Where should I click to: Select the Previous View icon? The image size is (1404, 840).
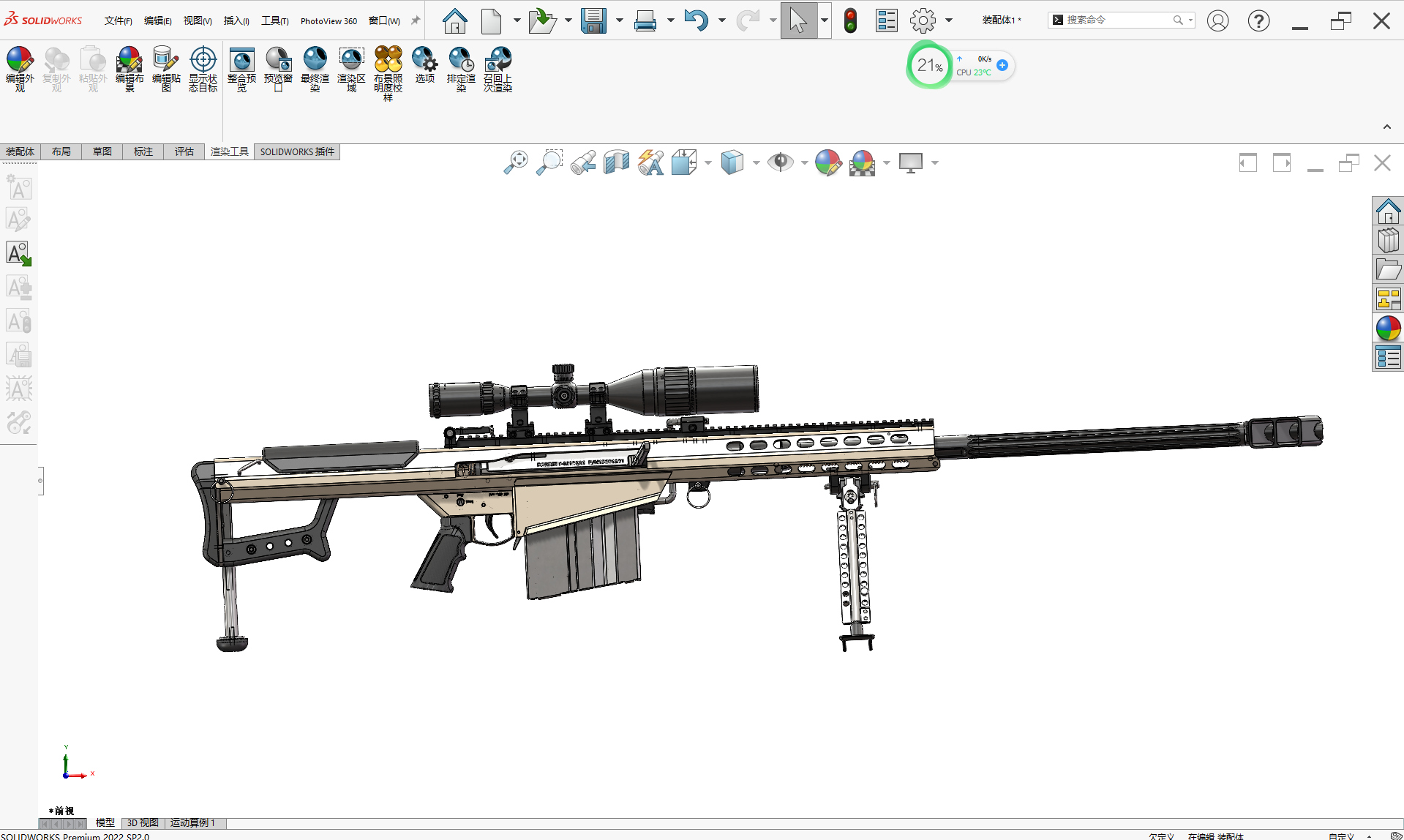coord(583,162)
